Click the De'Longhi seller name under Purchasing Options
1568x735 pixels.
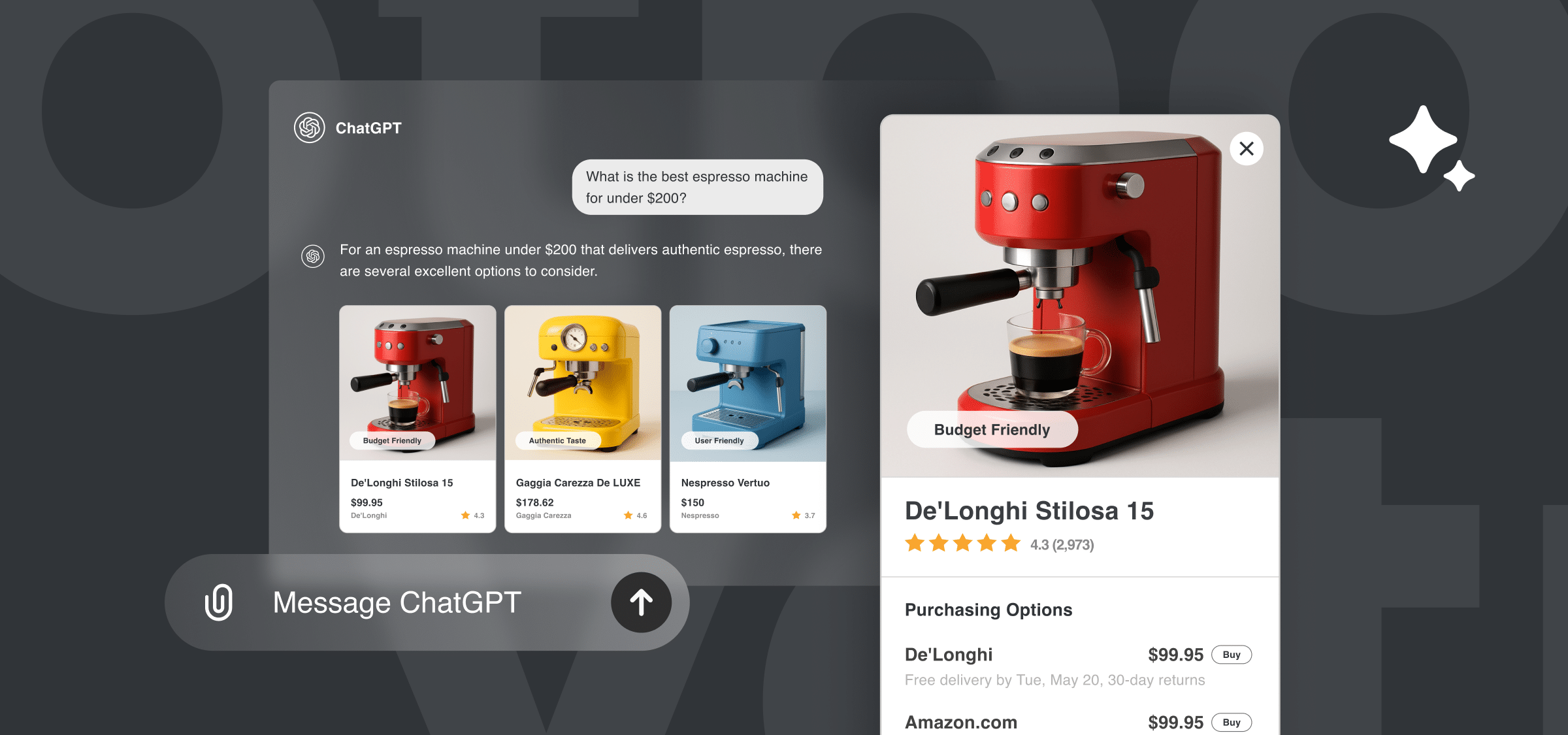tap(949, 655)
